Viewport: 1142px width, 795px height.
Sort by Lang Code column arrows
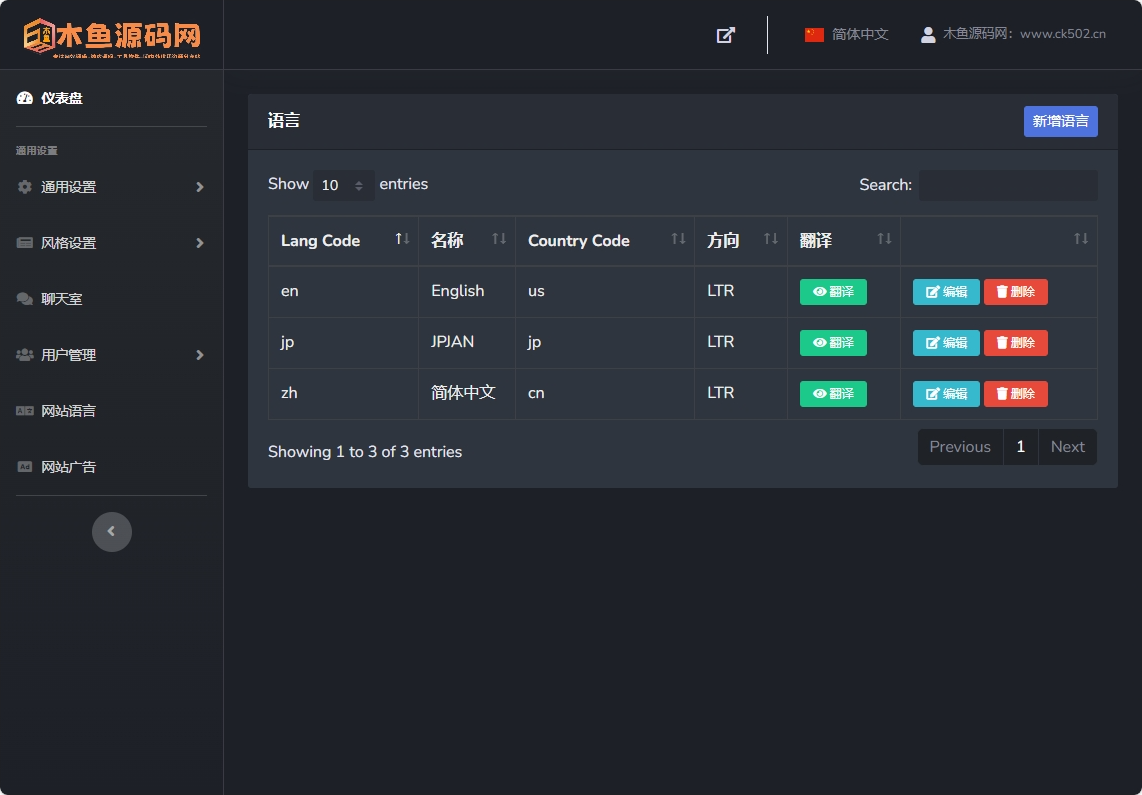(x=402, y=239)
